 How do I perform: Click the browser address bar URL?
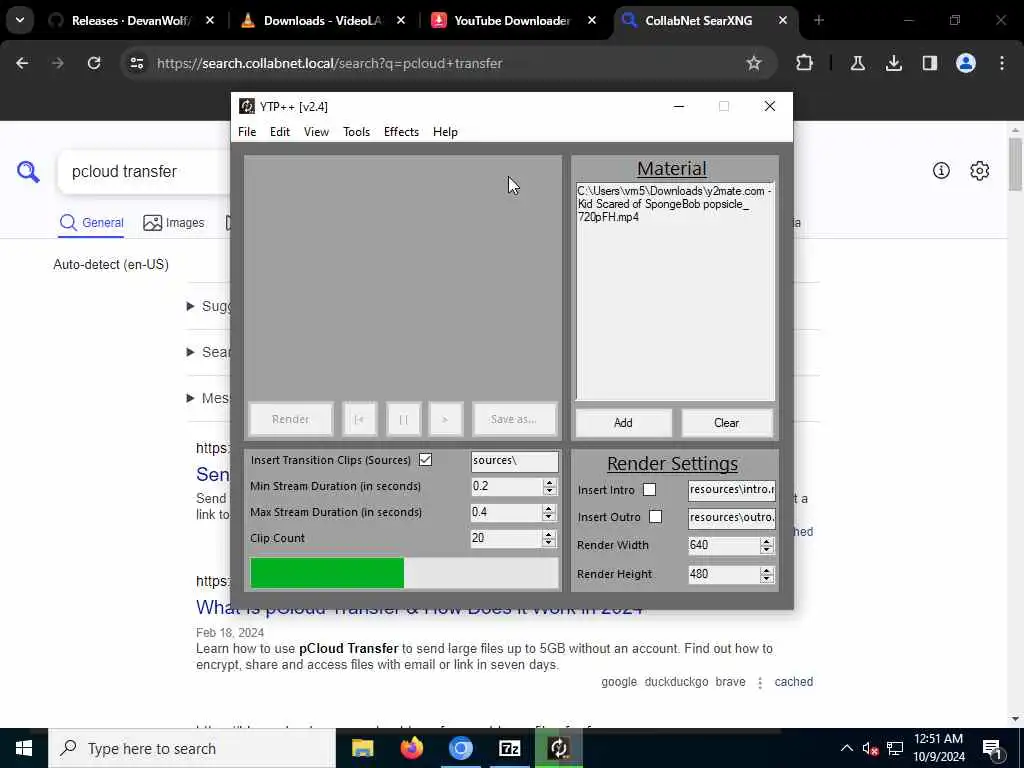click(330, 63)
